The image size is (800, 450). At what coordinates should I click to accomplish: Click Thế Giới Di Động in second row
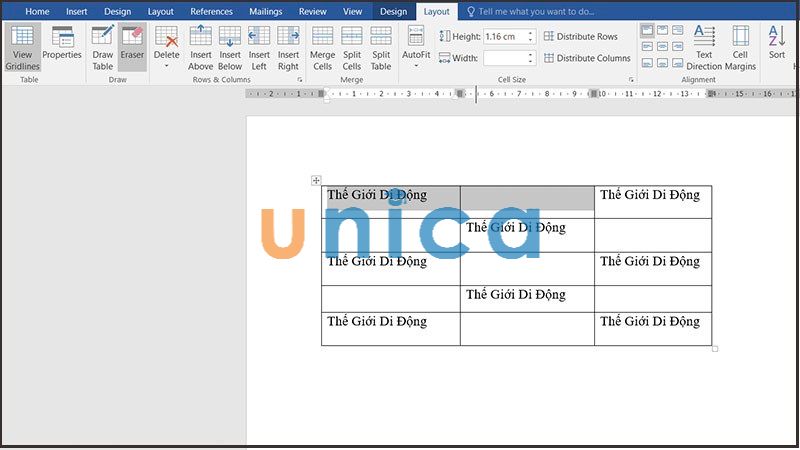pyautogui.click(x=516, y=227)
